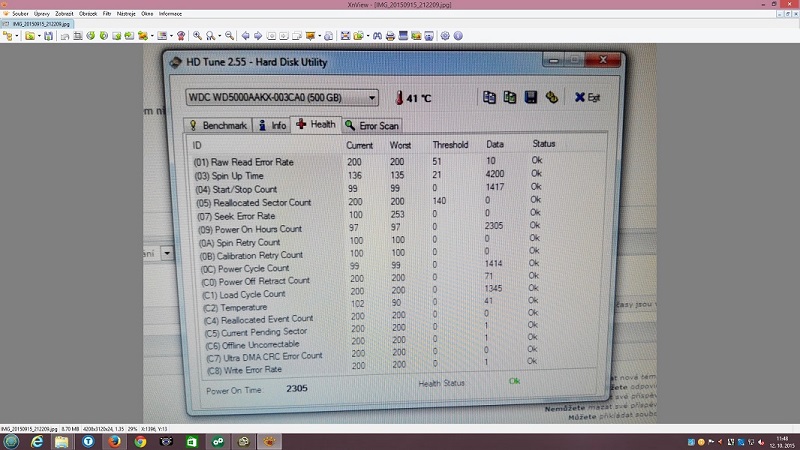Open the Soubor menu
The image size is (800, 450).
click(20, 14)
